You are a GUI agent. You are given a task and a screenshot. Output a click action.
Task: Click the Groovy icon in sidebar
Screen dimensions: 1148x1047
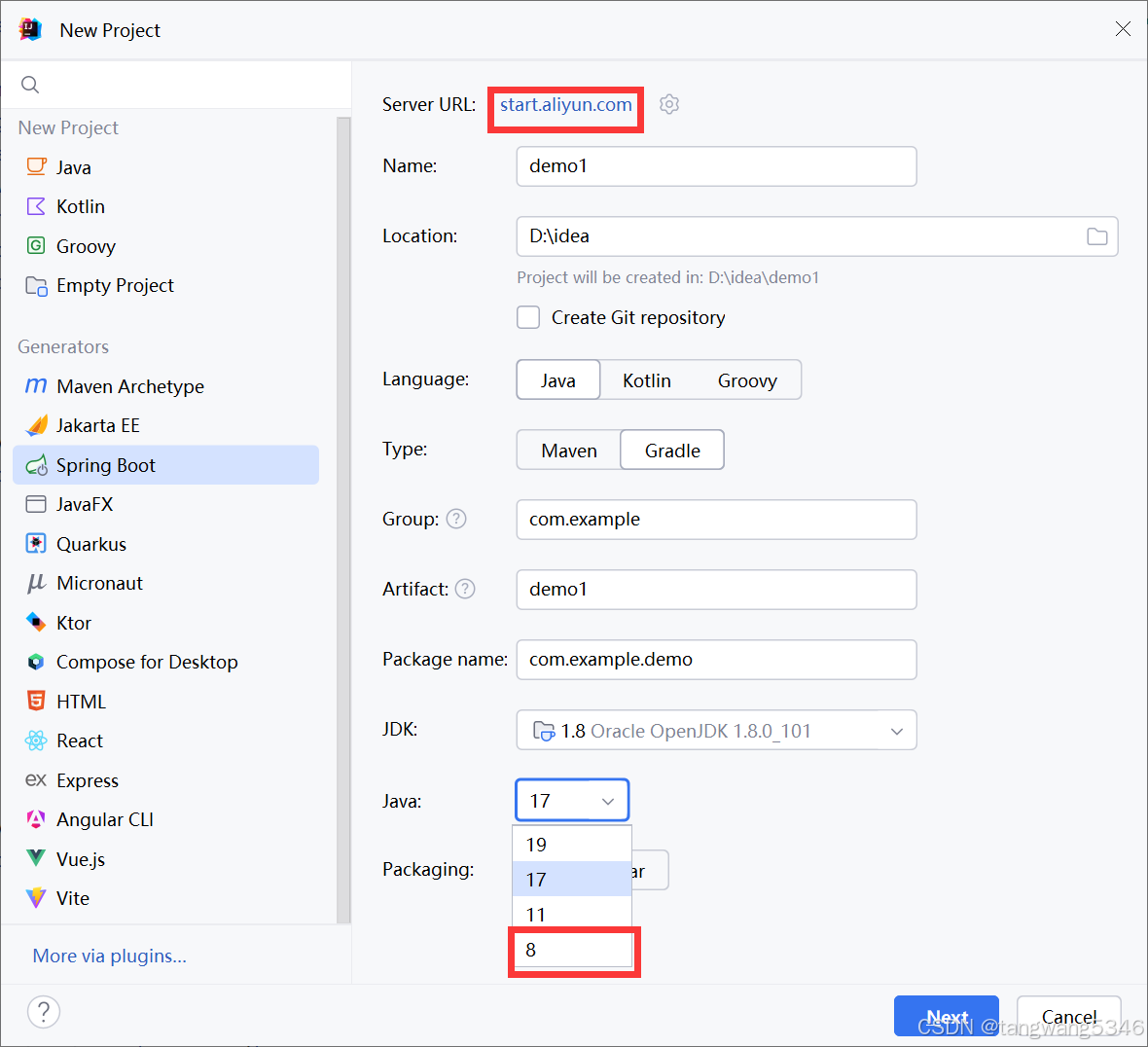pos(36,245)
